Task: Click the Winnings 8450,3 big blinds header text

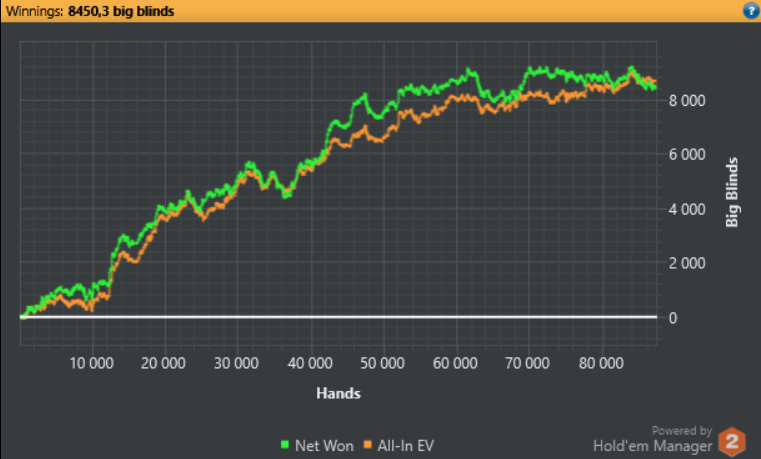Action: [x=90, y=11]
